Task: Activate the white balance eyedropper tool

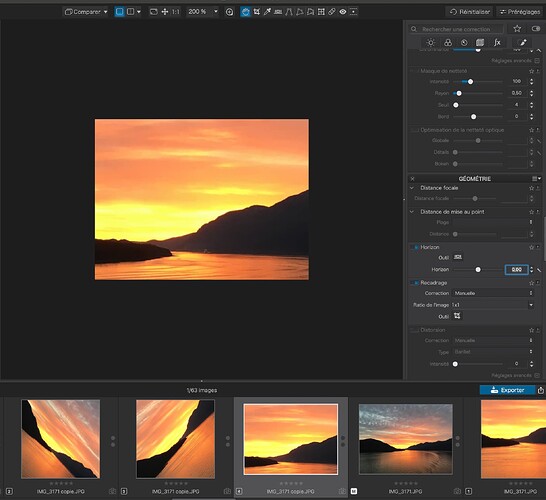Action: [267, 12]
